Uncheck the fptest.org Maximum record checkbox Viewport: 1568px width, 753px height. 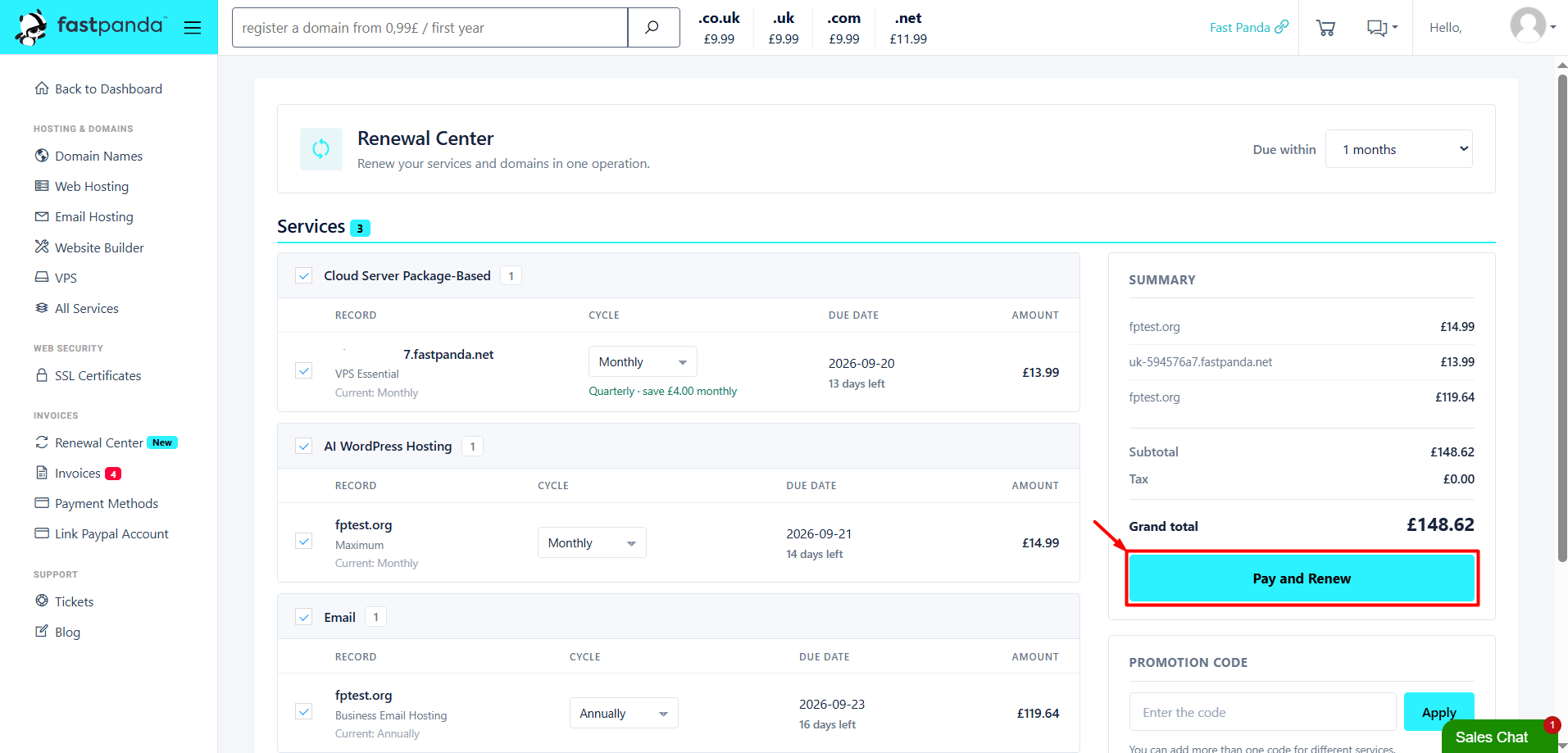point(304,541)
